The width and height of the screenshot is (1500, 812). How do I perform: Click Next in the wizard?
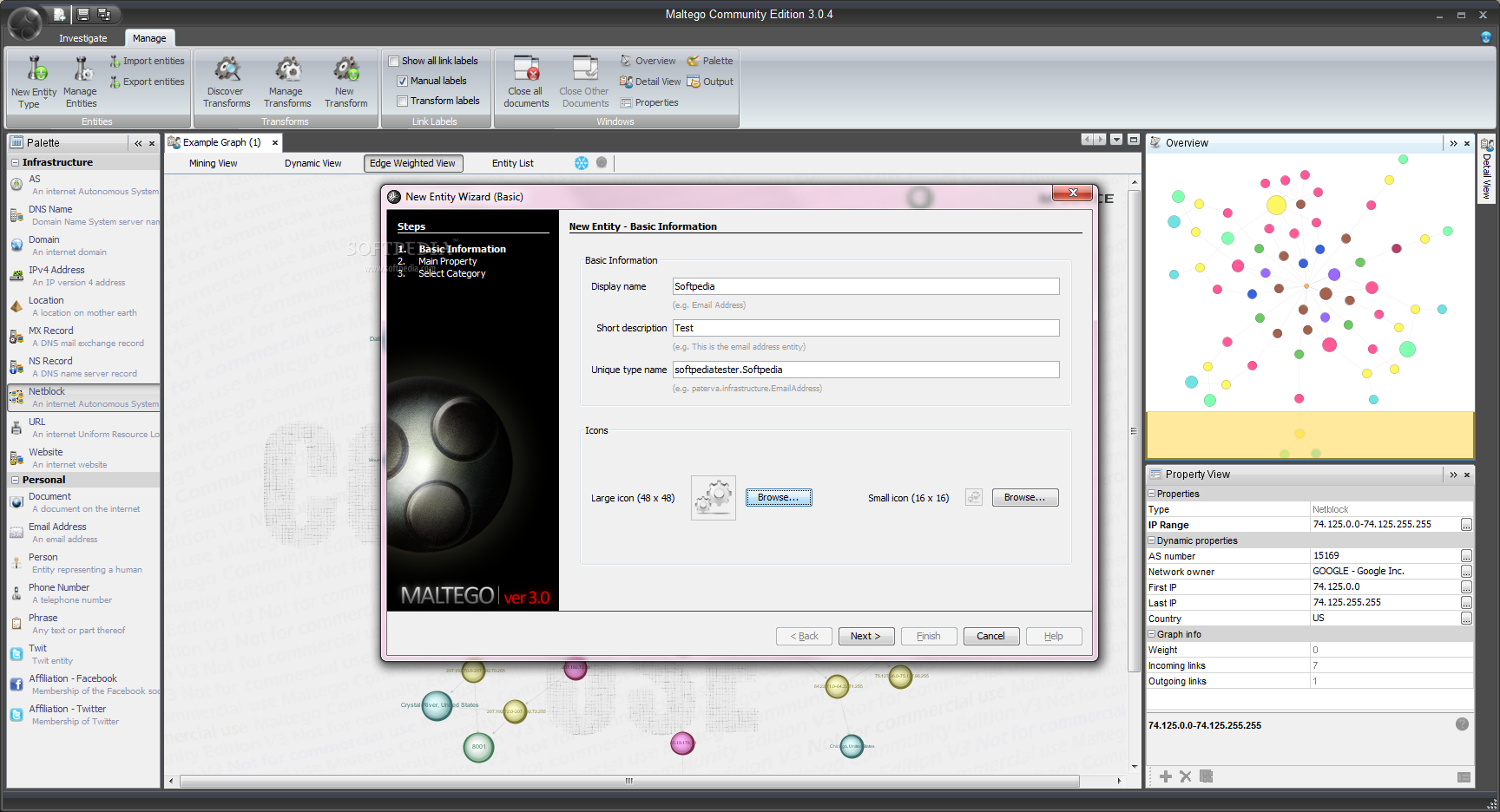[866, 636]
